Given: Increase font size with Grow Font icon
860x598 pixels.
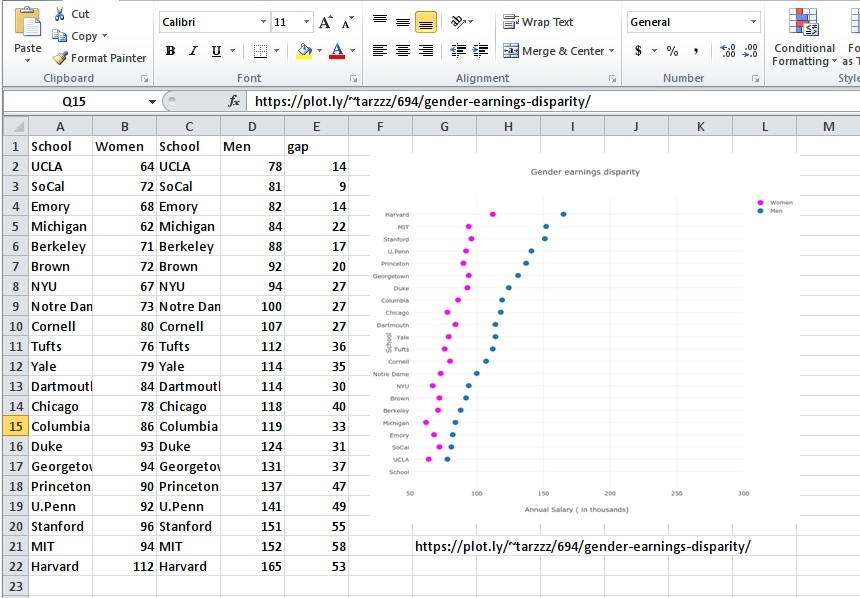Looking at the screenshot, I should coord(325,22).
